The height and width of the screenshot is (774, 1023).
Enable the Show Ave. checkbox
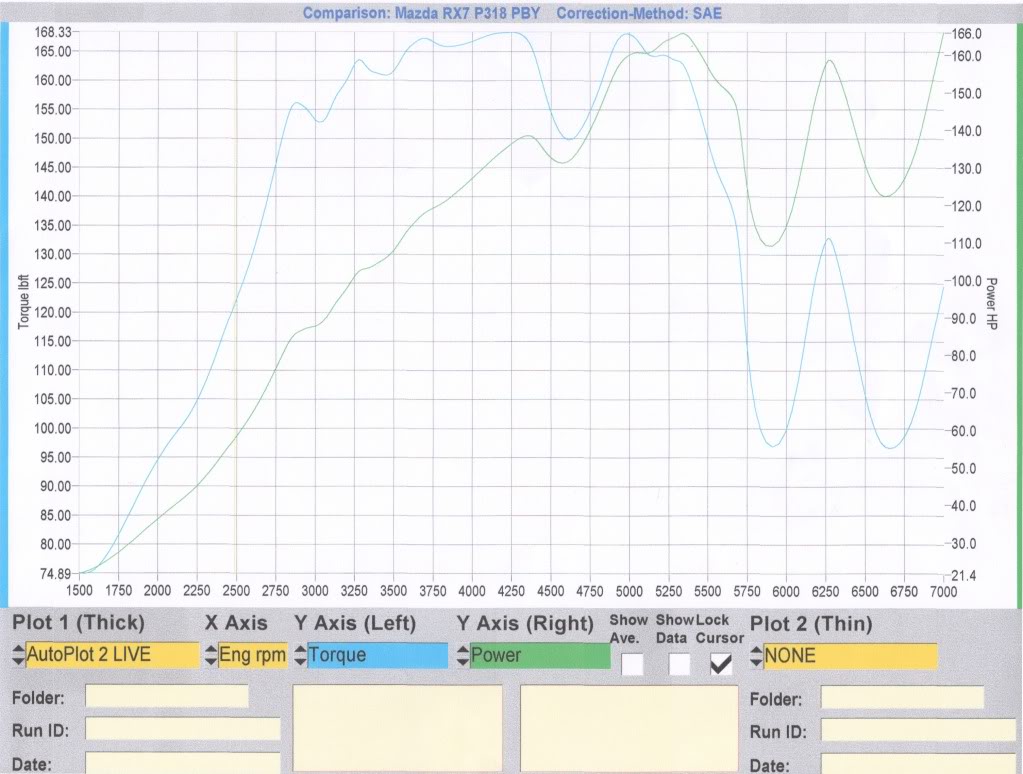point(632,663)
